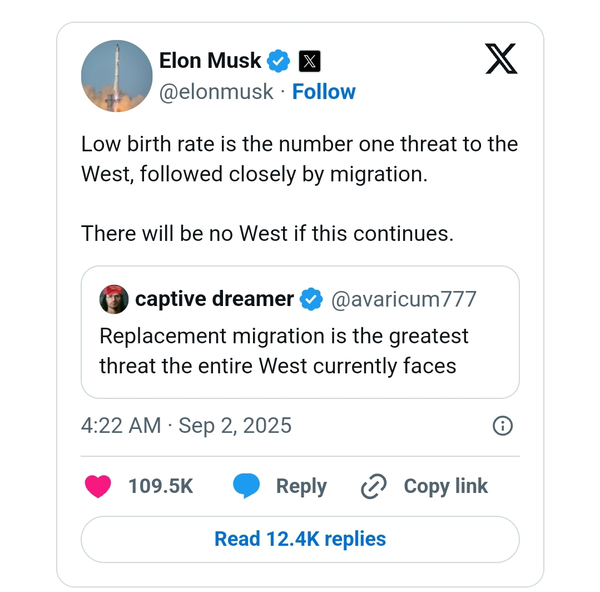Click the blue verified badge beside Elon Musk

[x=280, y=61]
